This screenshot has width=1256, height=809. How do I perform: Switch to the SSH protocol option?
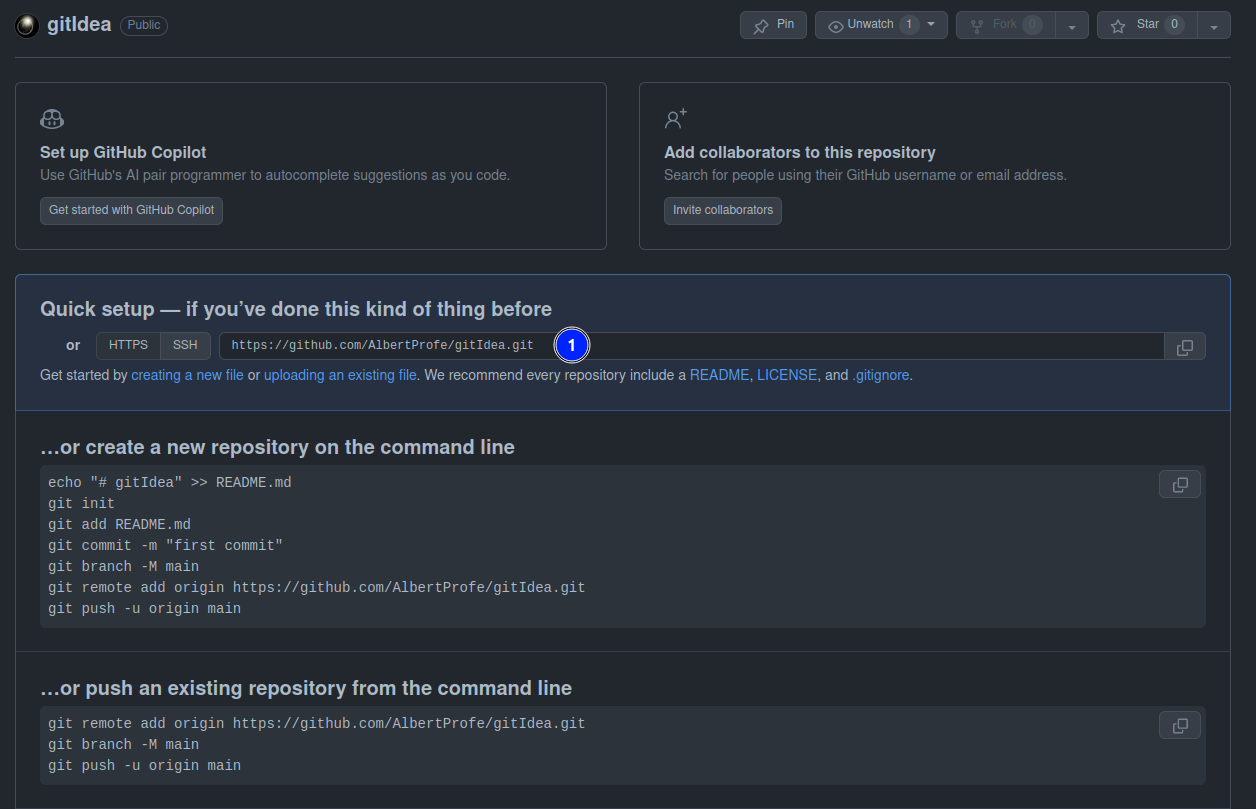pyautogui.click(x=185, y=346)
